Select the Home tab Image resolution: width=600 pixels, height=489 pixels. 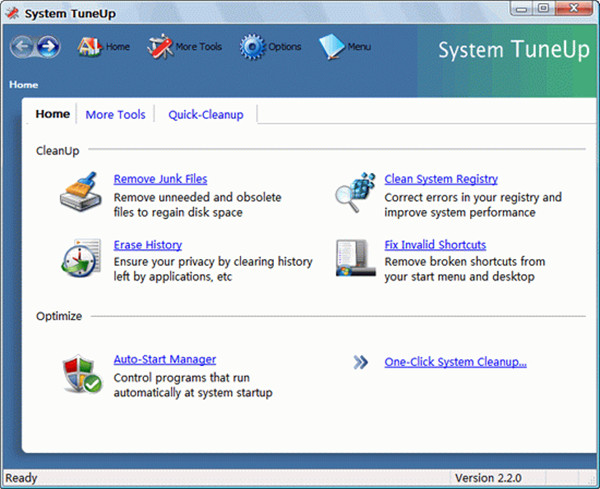point(53,114)
